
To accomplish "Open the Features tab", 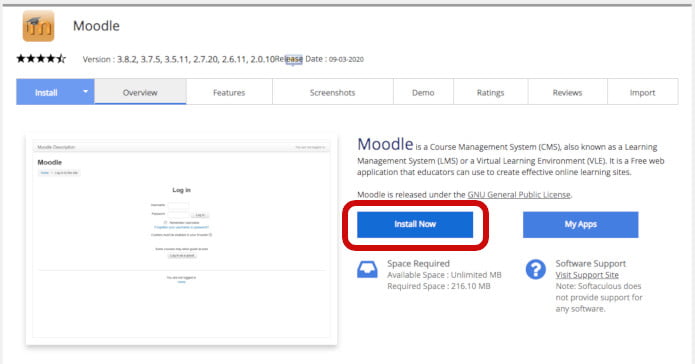I will pos(229,92).
